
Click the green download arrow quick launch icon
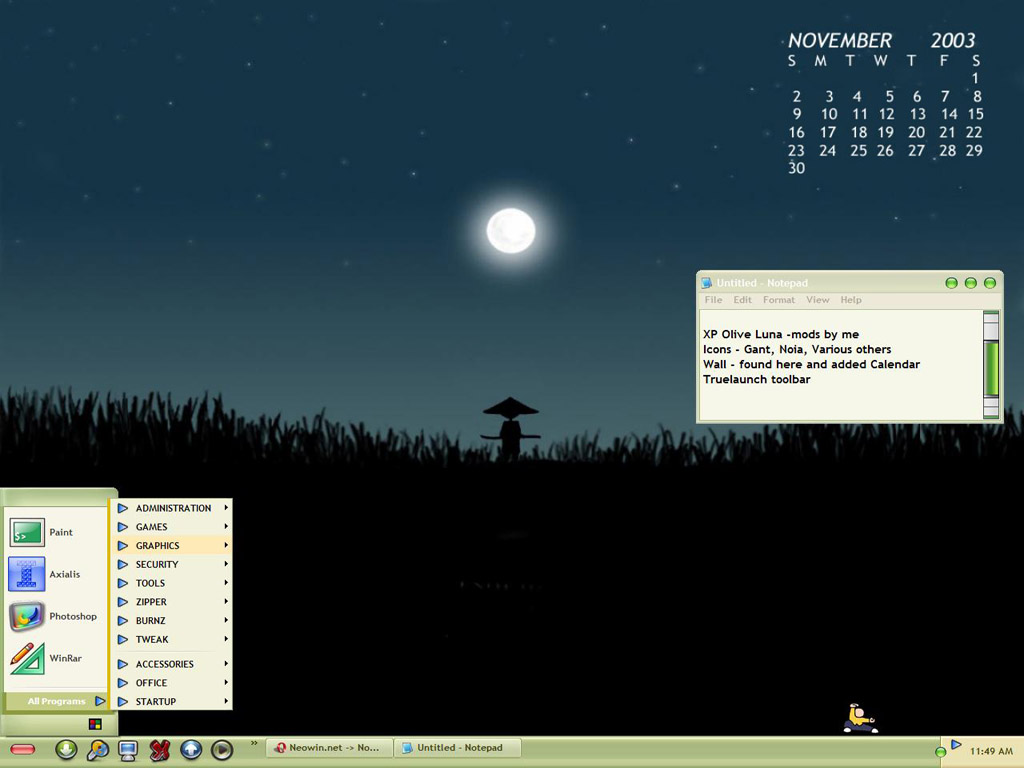click(x=66, y=749)
